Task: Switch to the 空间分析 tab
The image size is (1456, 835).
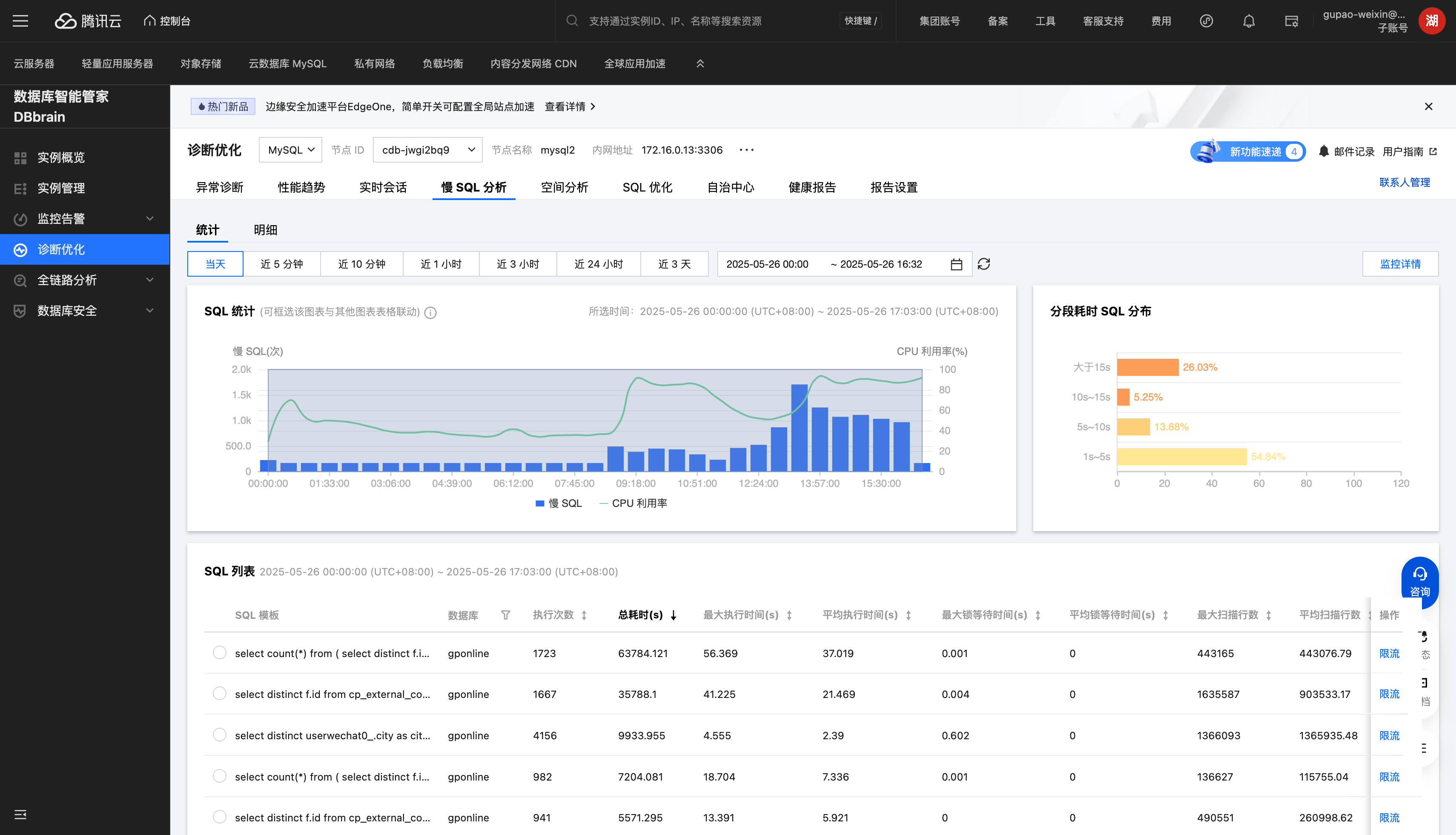Action: 564,188
